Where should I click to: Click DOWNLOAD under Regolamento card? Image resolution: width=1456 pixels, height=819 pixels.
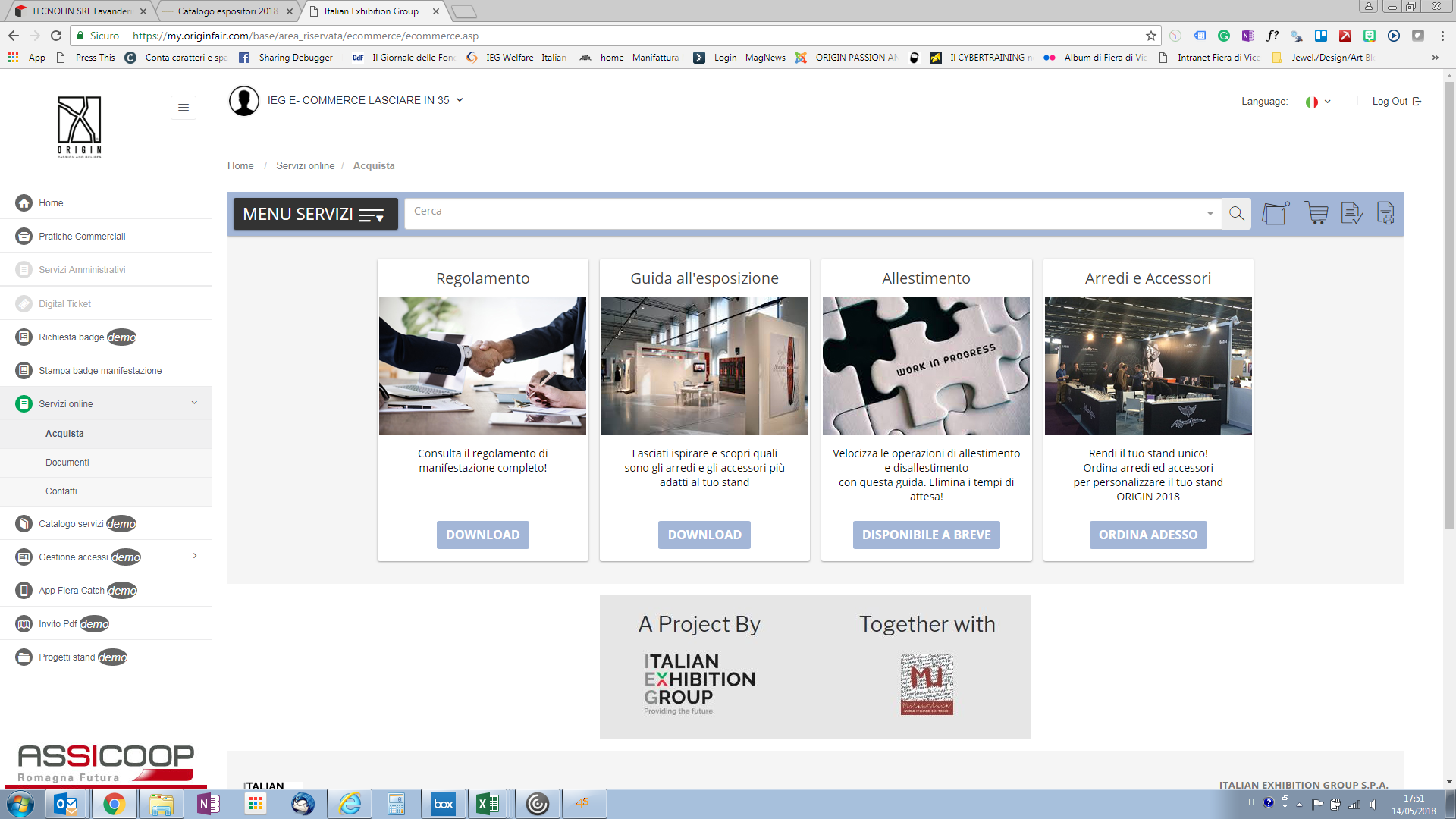click(x=482, y=535)
